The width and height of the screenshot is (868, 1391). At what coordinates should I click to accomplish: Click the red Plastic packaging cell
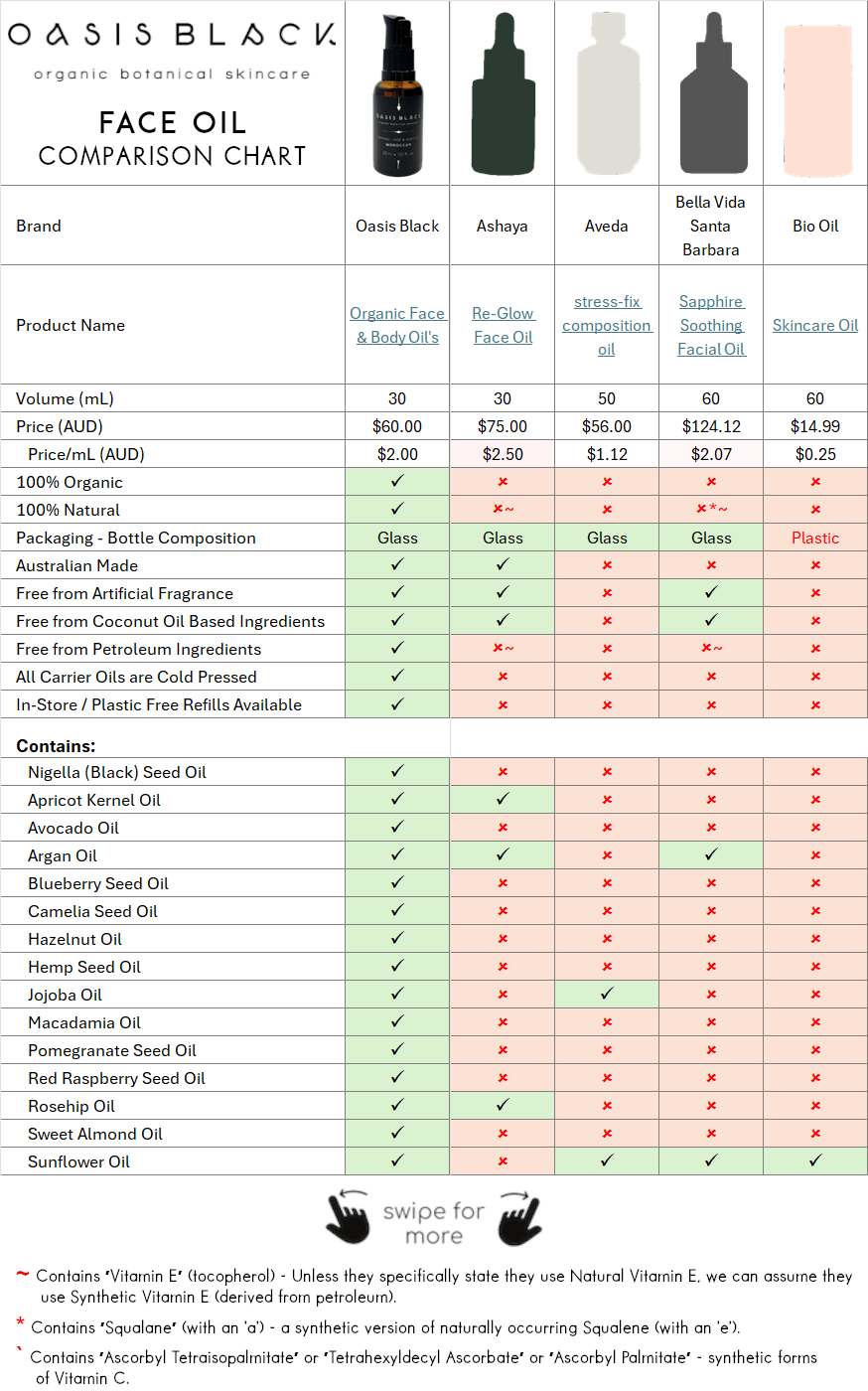click(815, 538)
